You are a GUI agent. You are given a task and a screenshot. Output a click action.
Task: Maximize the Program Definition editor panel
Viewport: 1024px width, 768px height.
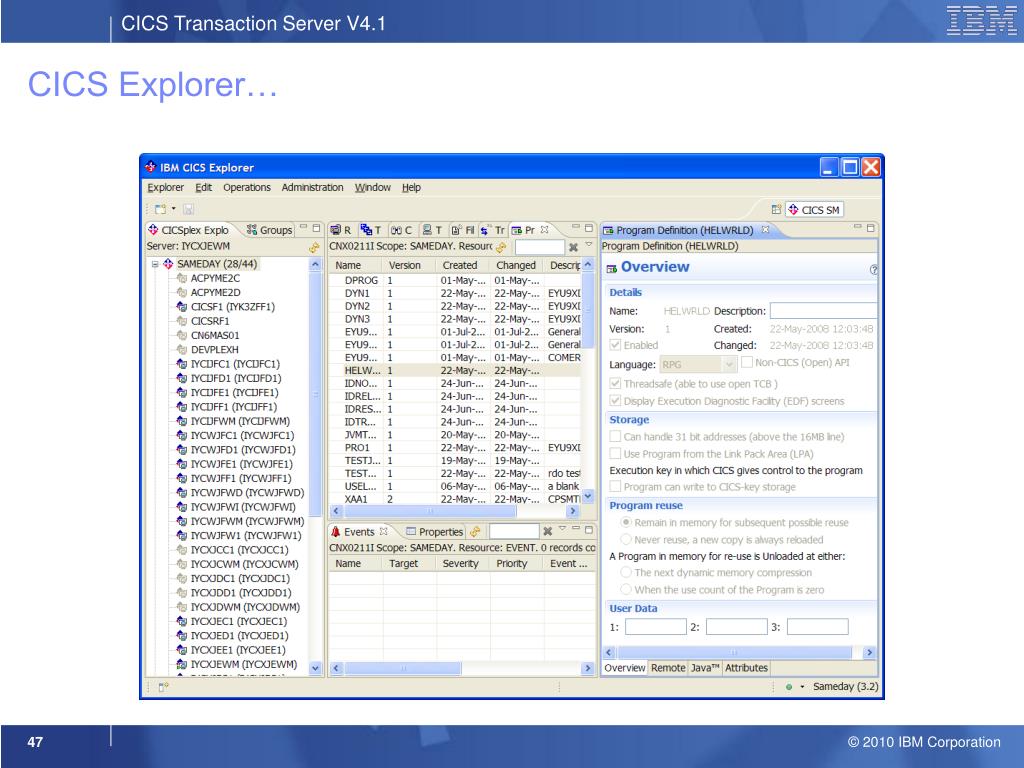click(x=870, y=228)
